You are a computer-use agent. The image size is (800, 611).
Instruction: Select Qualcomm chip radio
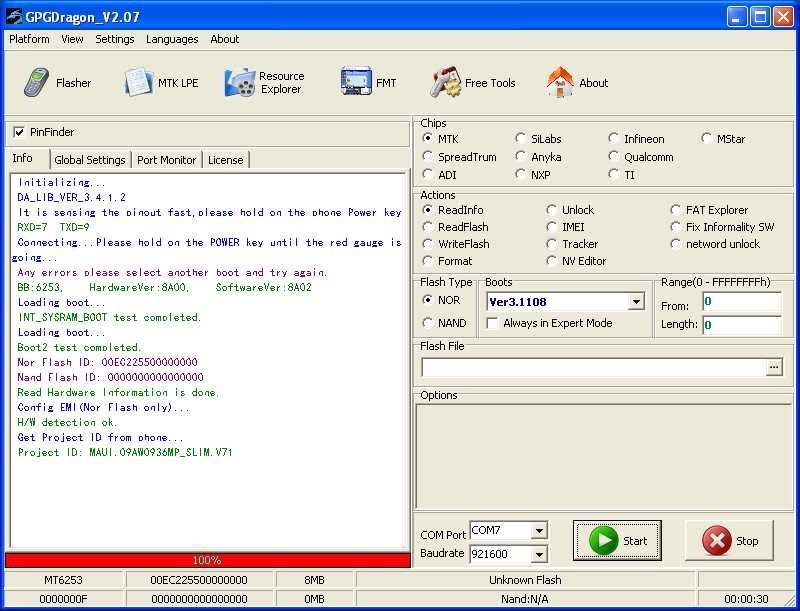[x=613, y=156]
